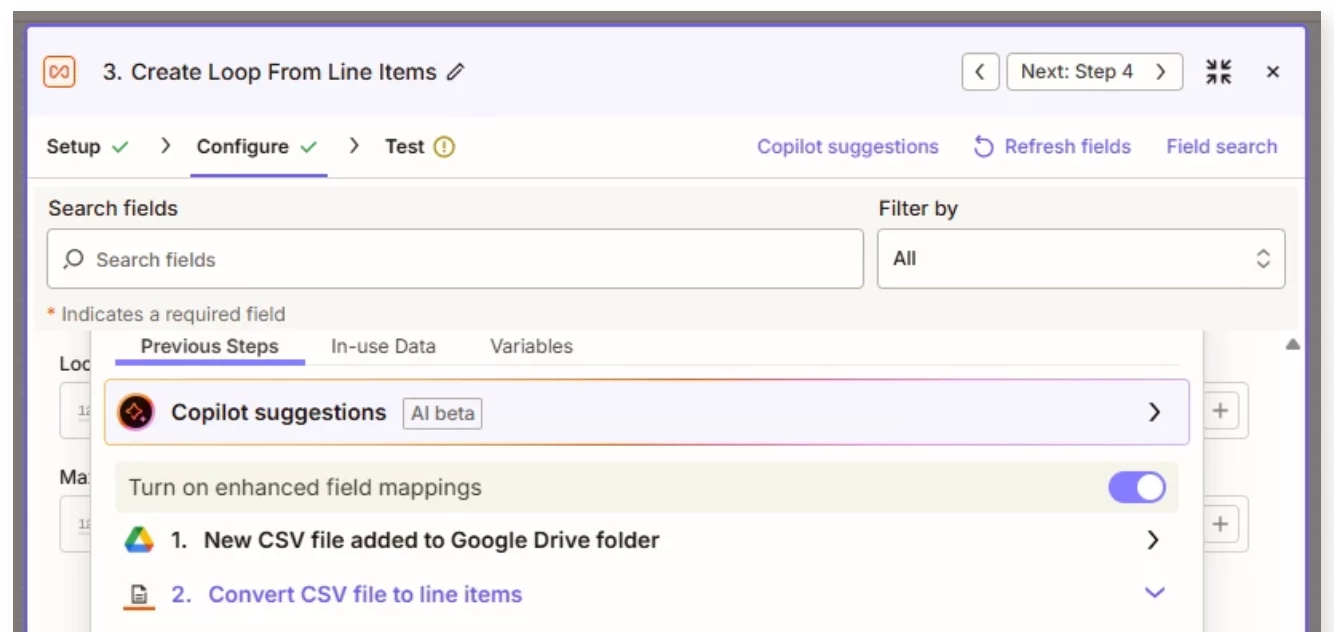
Task: Click the magnifier icon in Search fields
Action: [x=73, y=259]
